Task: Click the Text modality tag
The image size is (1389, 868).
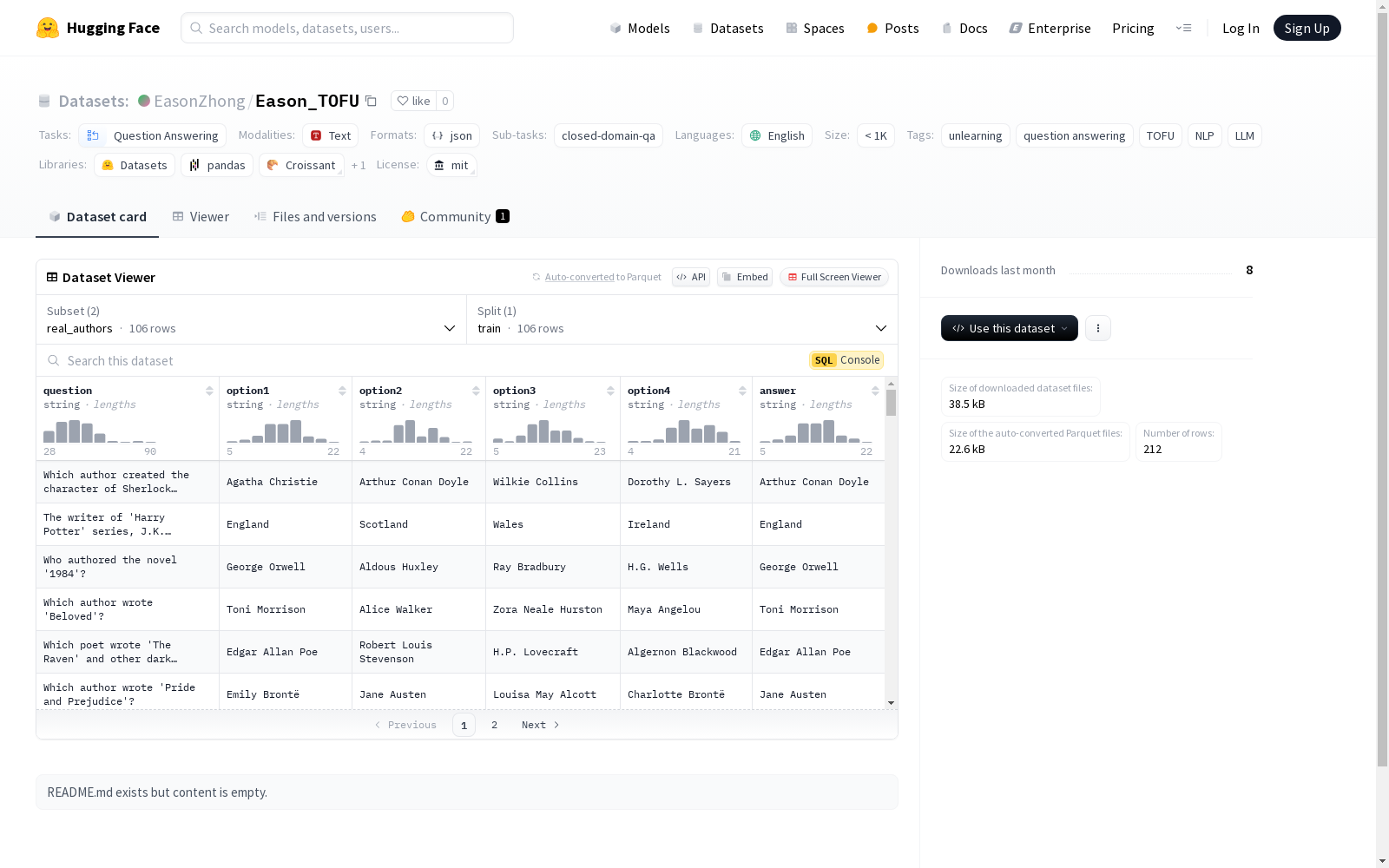Action: pos(330,135)
